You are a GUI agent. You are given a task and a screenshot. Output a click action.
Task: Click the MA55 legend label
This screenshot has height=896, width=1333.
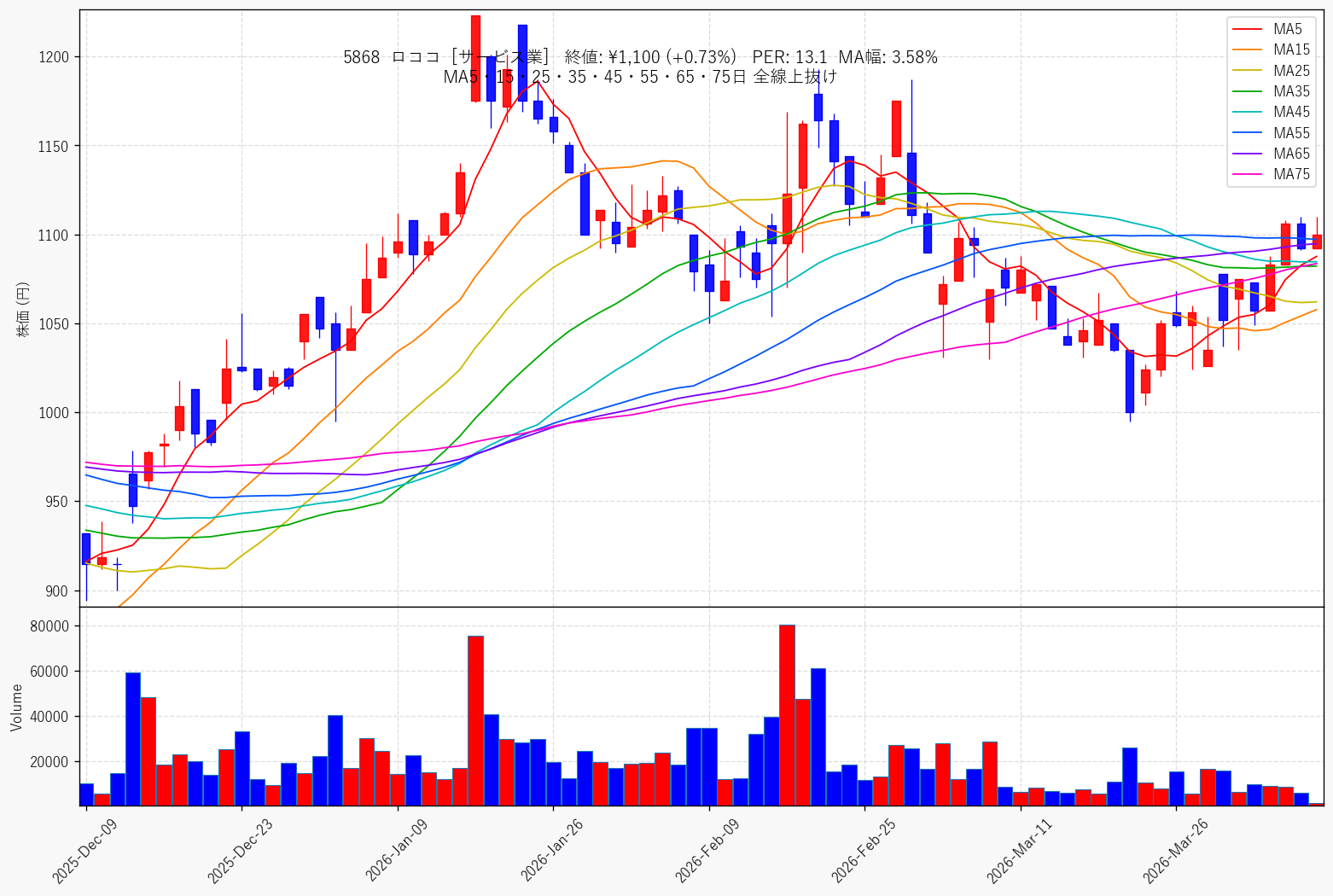1291,133
